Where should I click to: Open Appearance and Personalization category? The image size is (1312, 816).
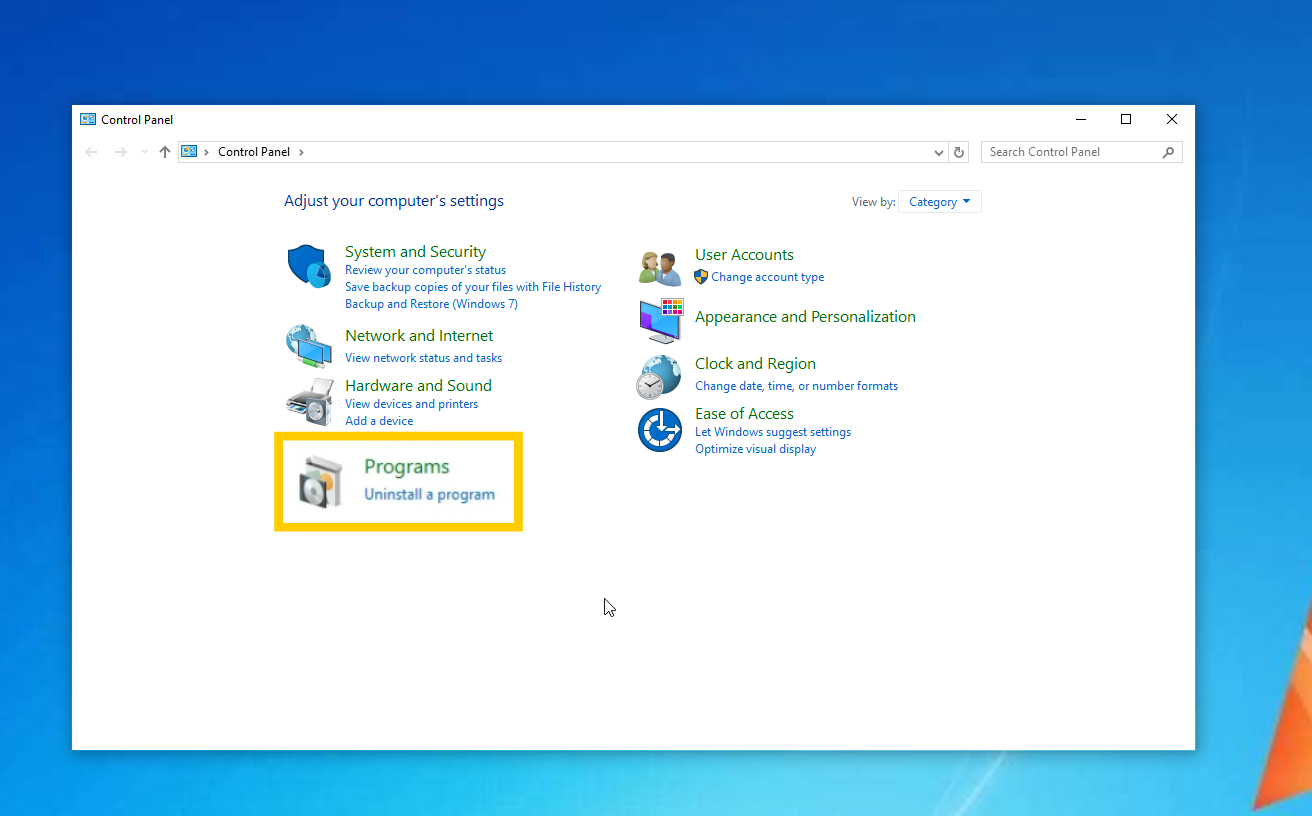click(x=805, y=317)
